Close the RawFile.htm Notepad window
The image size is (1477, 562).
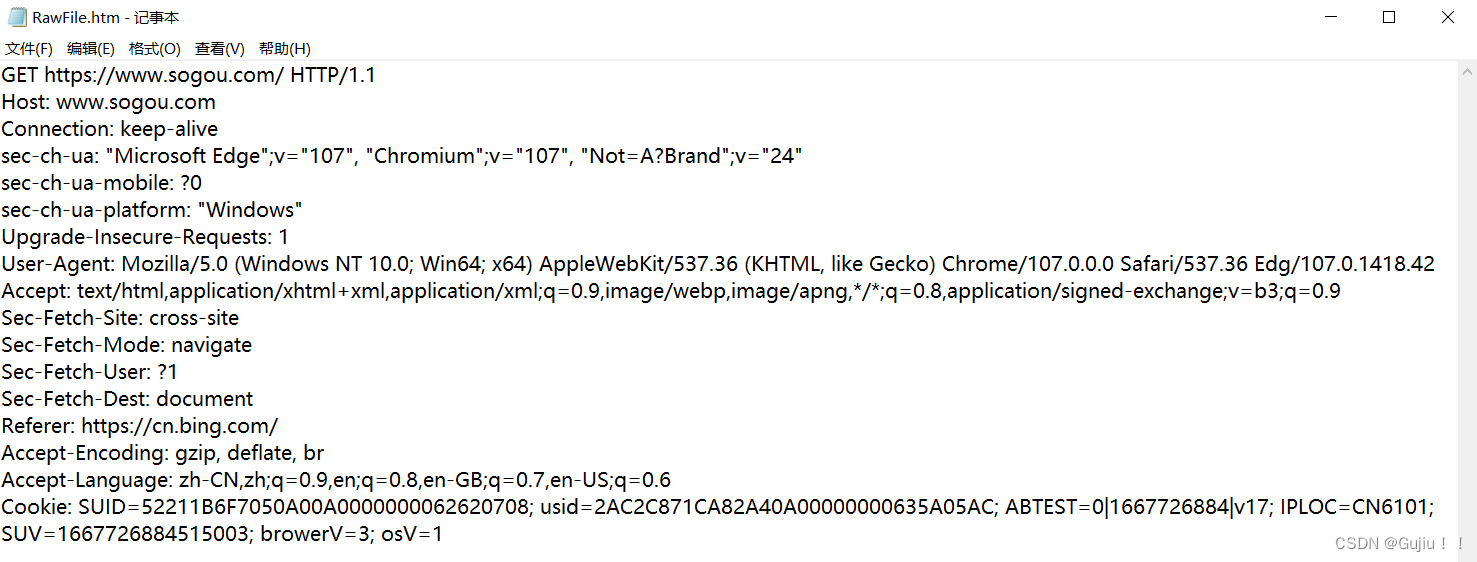tap(1447, 17)
